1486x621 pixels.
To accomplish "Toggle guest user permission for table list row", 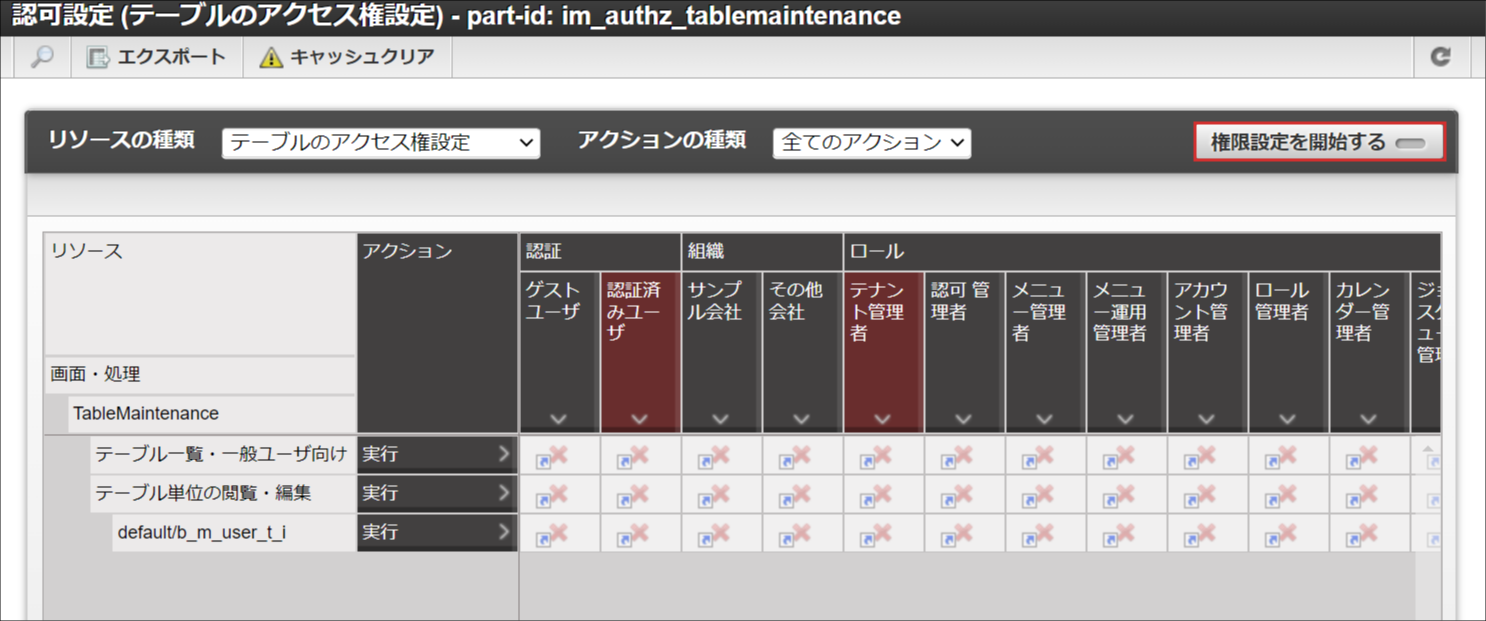I will click(551, 456).
